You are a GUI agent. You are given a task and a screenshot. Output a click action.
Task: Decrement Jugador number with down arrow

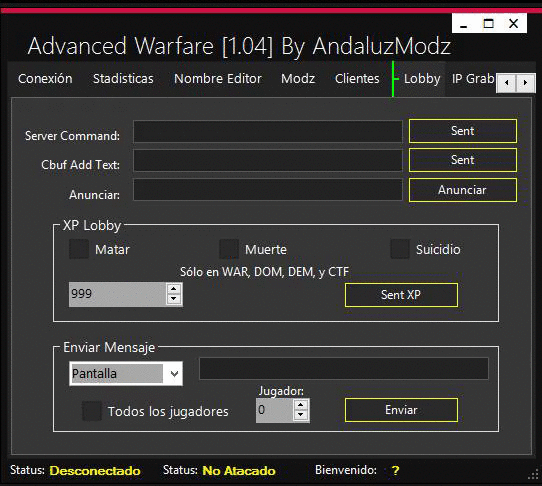(x=301, y=415)
